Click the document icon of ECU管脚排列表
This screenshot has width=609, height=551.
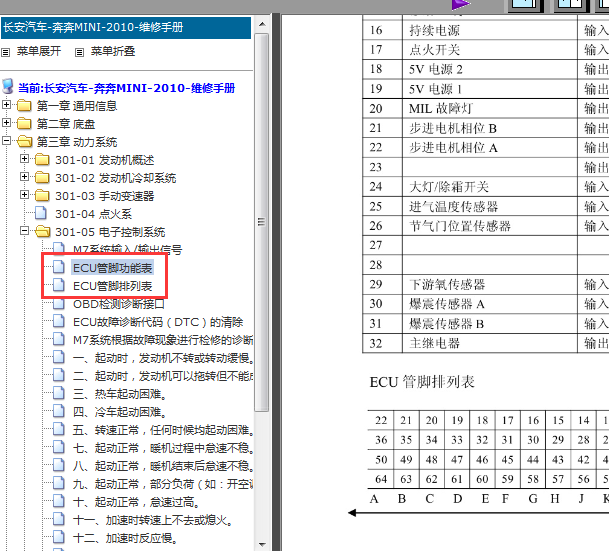tap(59, 285)
